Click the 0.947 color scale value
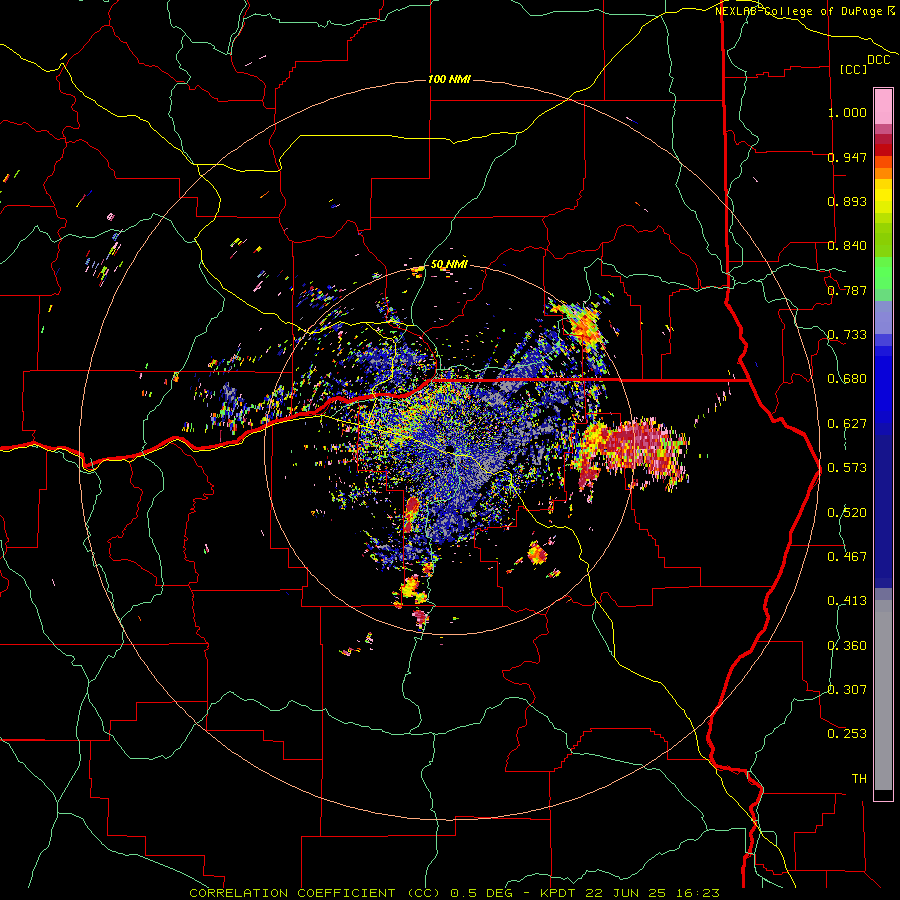 [x=847, y=157]
